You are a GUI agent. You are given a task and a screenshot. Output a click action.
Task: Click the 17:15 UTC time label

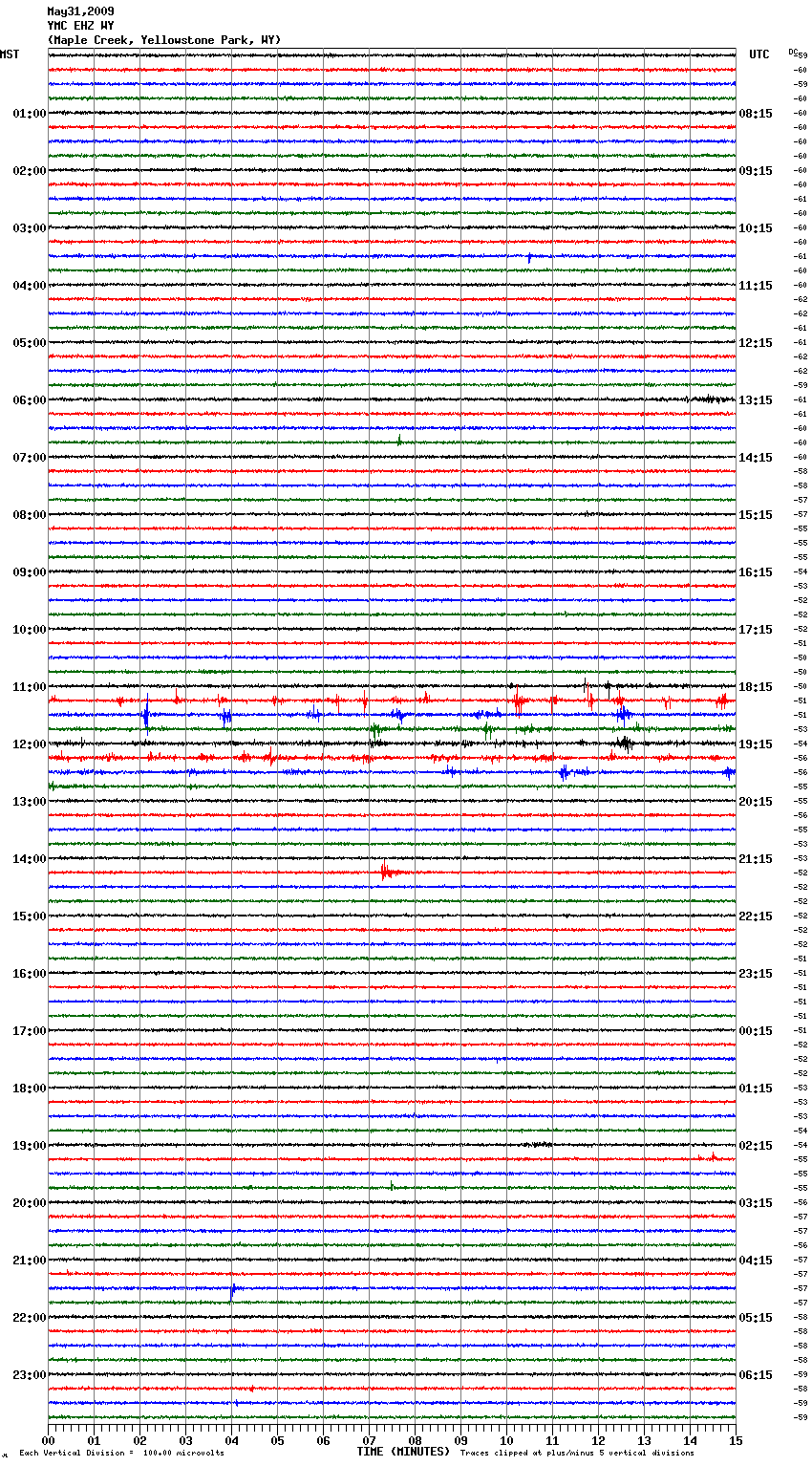point(756,630)
